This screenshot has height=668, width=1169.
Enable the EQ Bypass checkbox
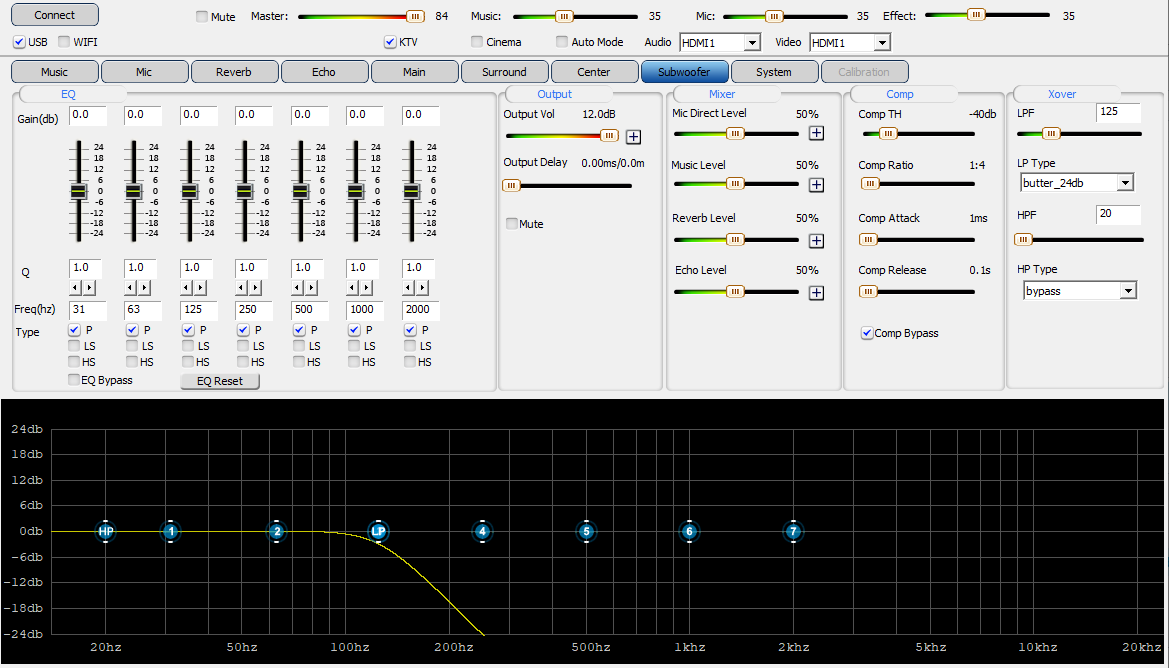click(x=74, y=380)
